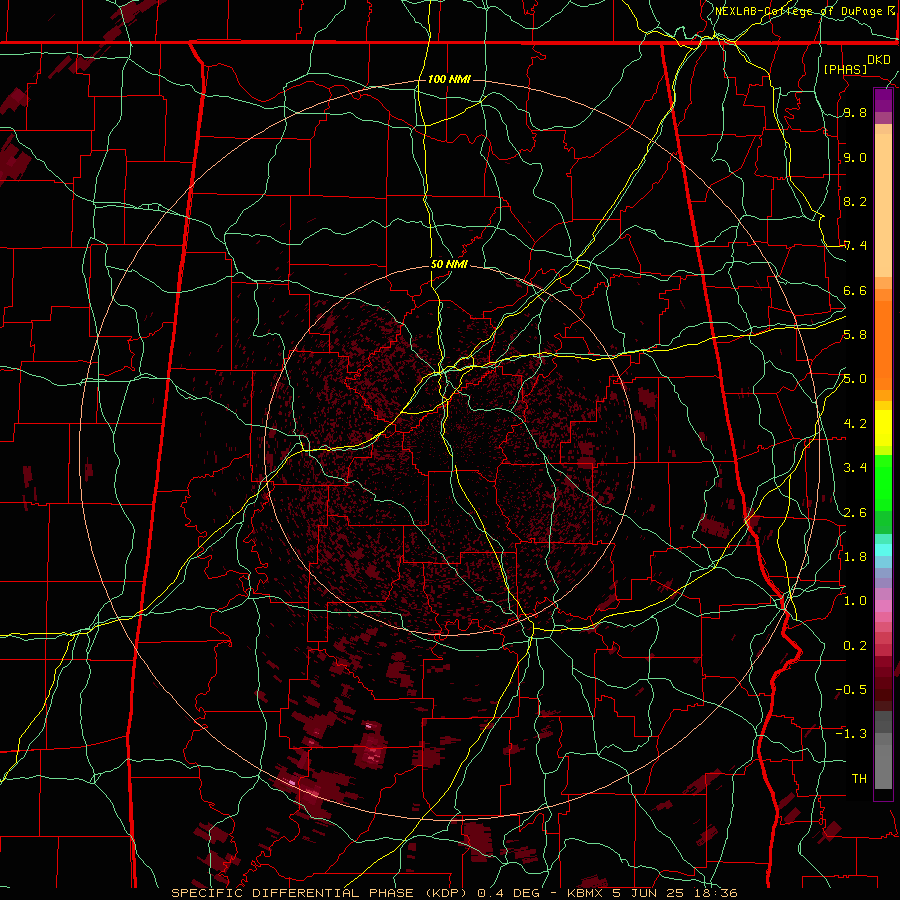900x900 pixels.
Task: Click the -1.3 value on color scale
Action: tap(851, 734)
